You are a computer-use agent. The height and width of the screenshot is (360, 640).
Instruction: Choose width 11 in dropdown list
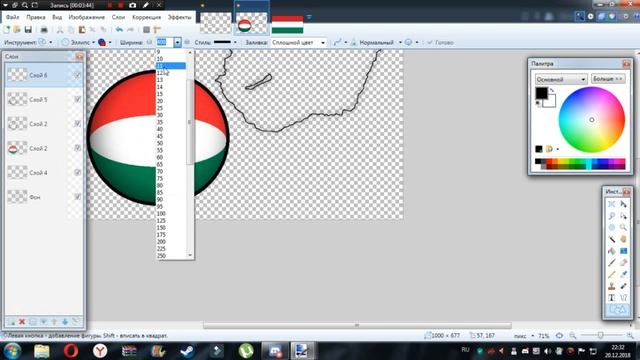coord(171,66)
